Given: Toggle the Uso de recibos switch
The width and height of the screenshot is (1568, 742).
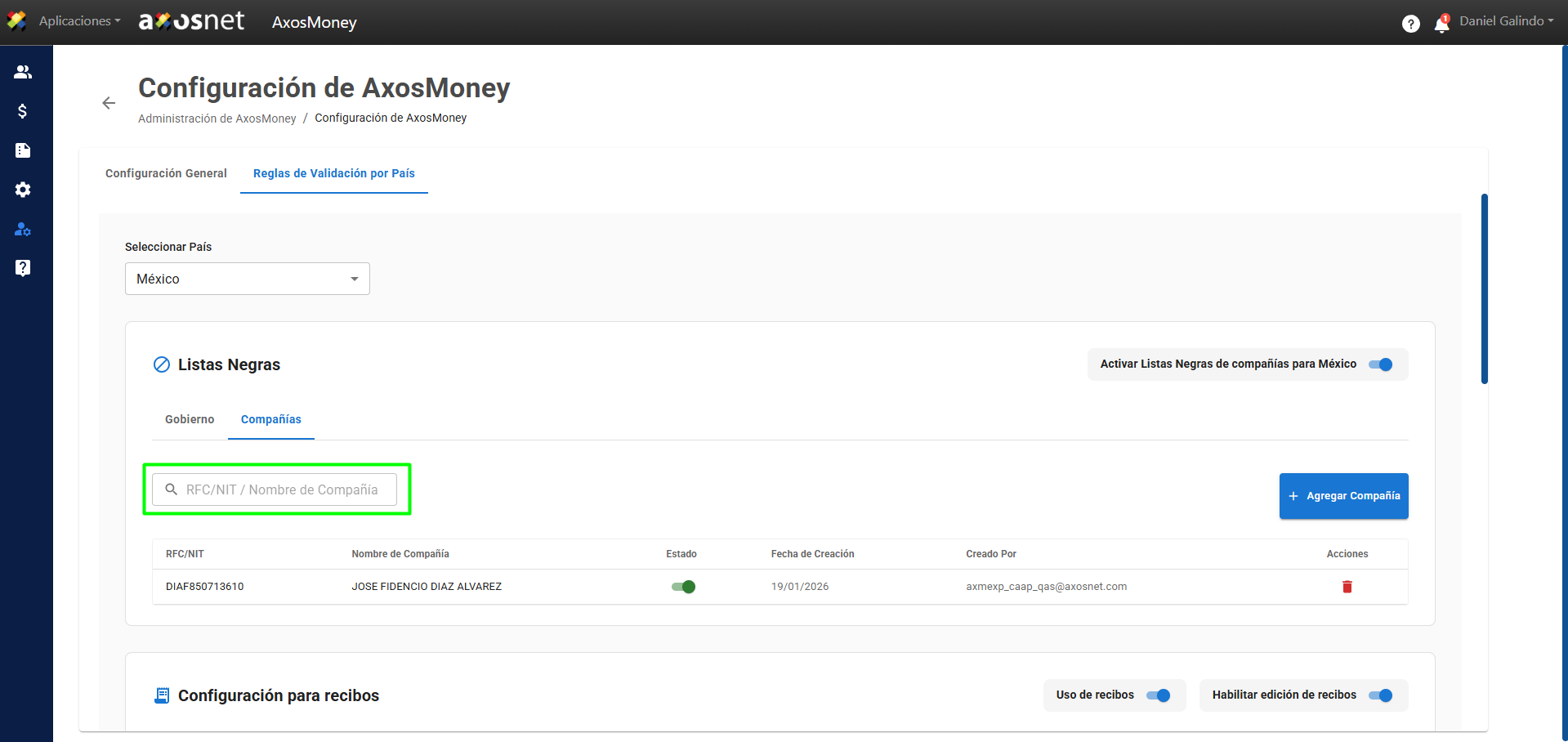Looking at the screenshot, I should [1159, 695].
